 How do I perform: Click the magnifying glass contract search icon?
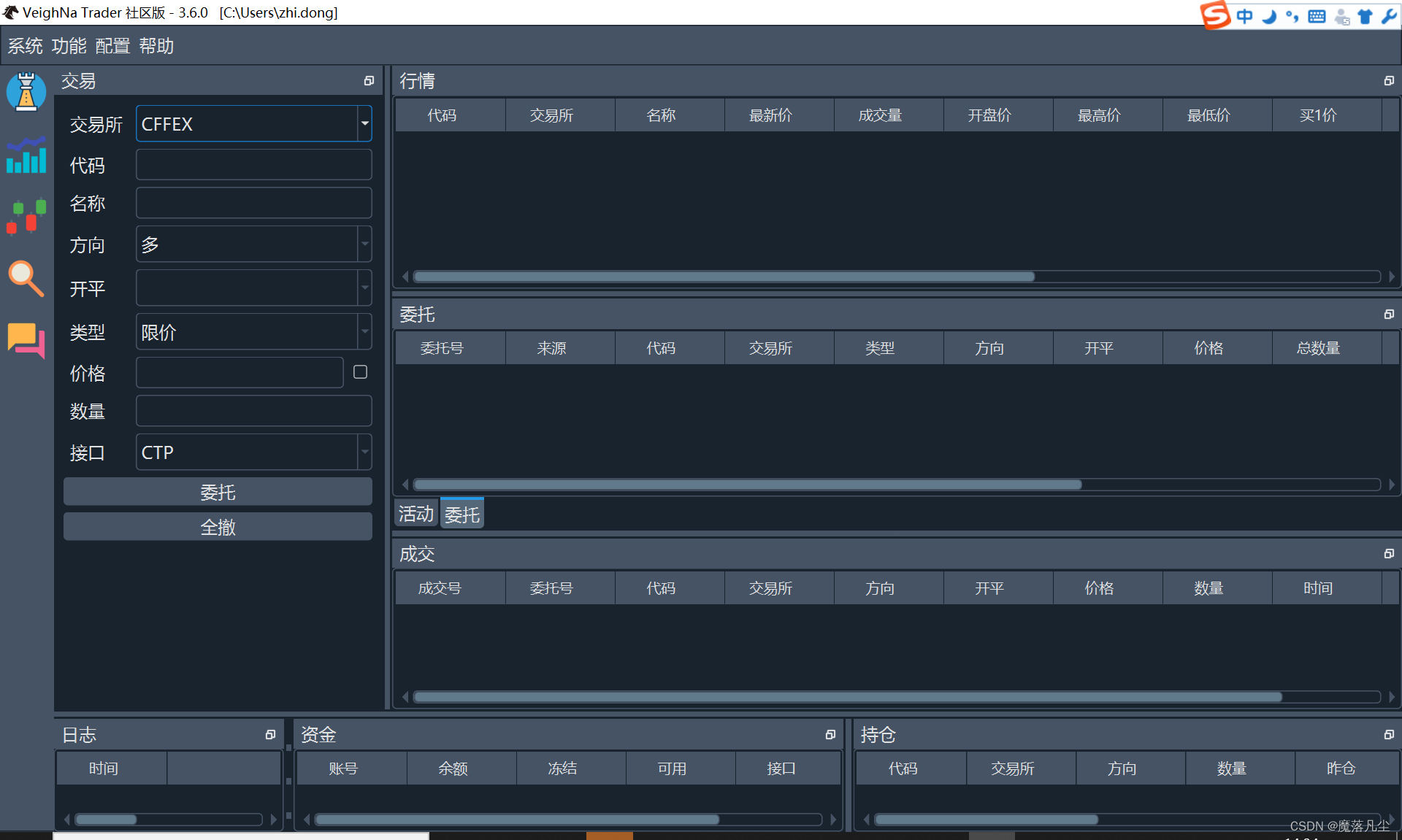click(x=26, y=279)
